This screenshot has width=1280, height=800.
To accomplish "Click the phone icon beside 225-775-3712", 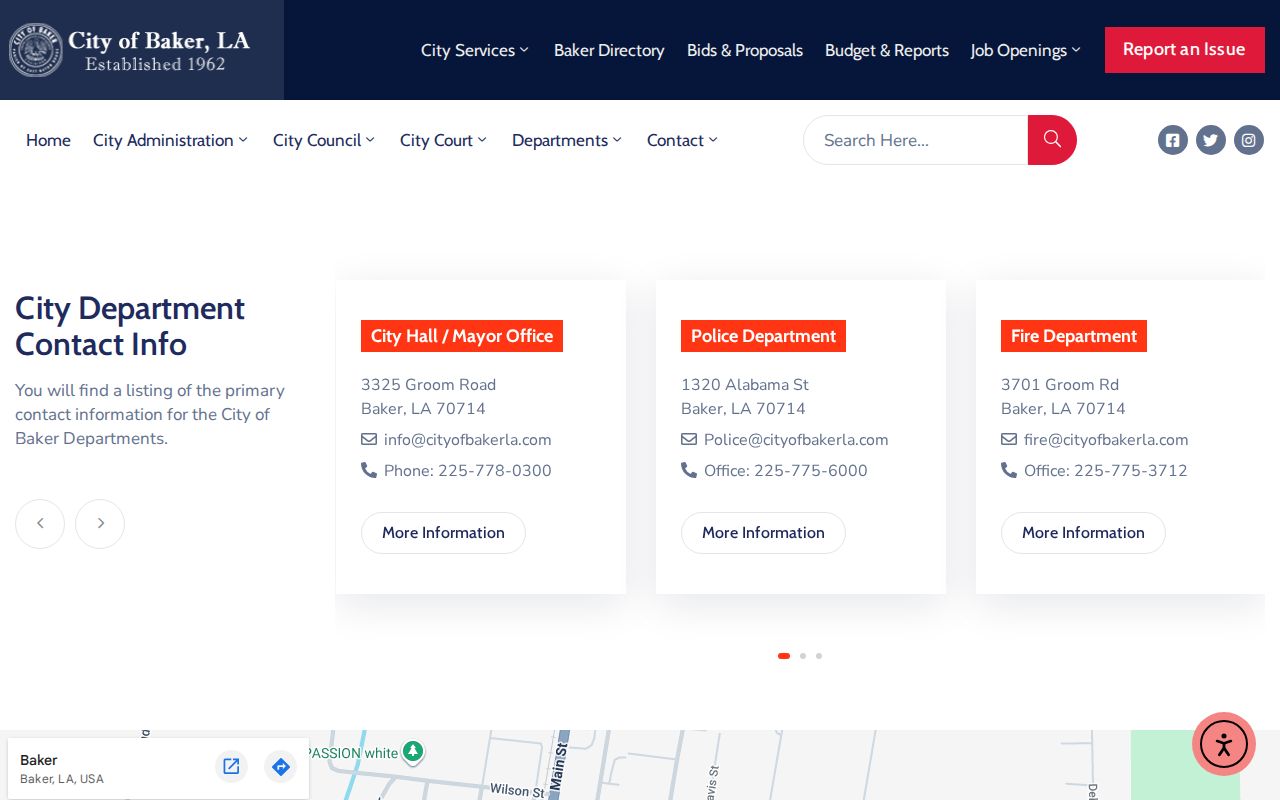I will pos(1009,470).
